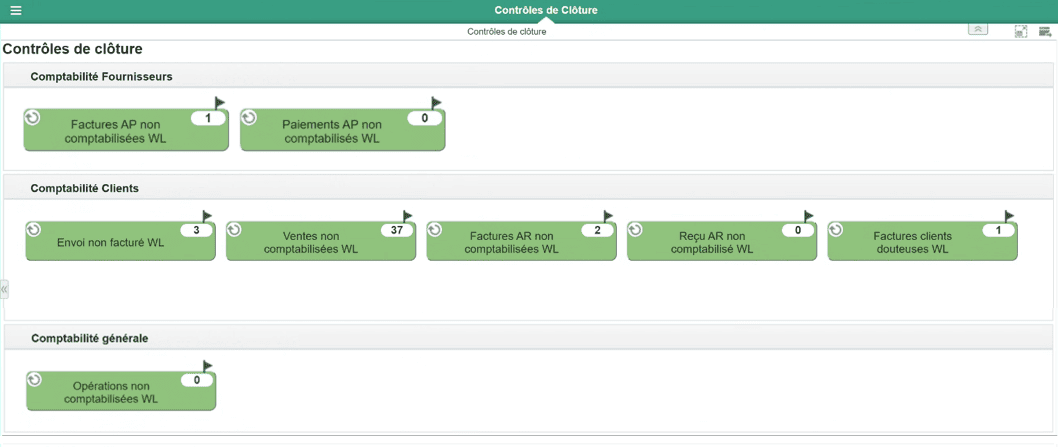
Task: Refresh the Factures clients douteuses tile
Action: pyautogui.click(x=836, y=230)
